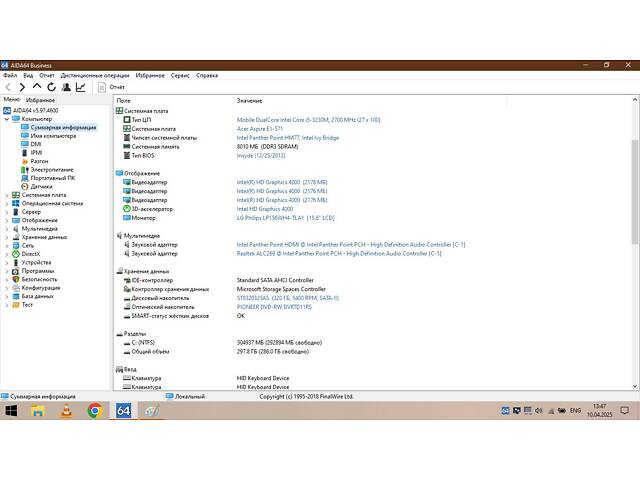Expand the Сеть tree node

tap(7, 246)
